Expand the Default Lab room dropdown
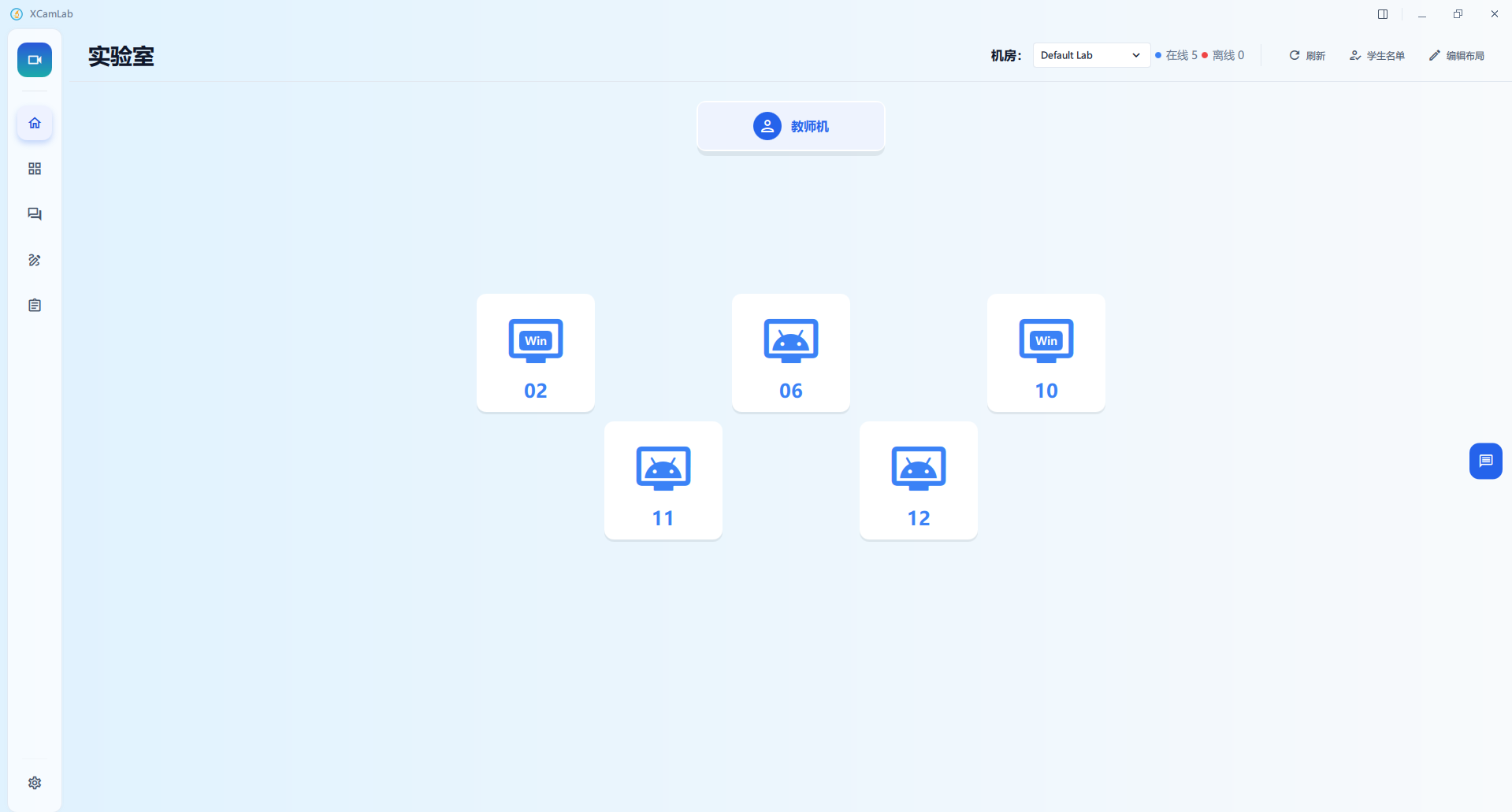Image resolution: width=1512 pixels, height=812 pixels. (x=1091, y=55)
